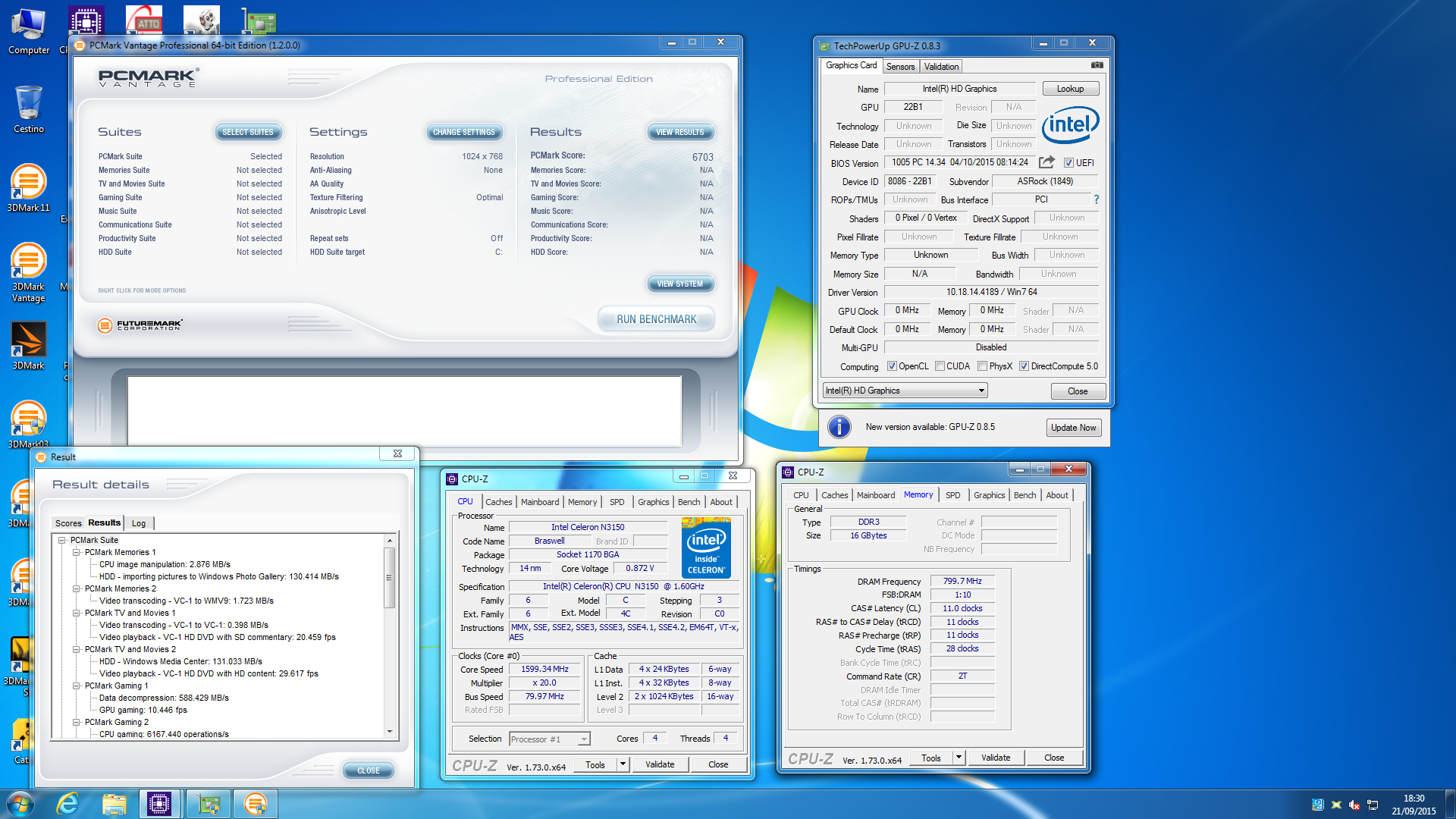
Task: Take a GPU-Z screenshot with the camera icon
Action: click(1097, 65)
